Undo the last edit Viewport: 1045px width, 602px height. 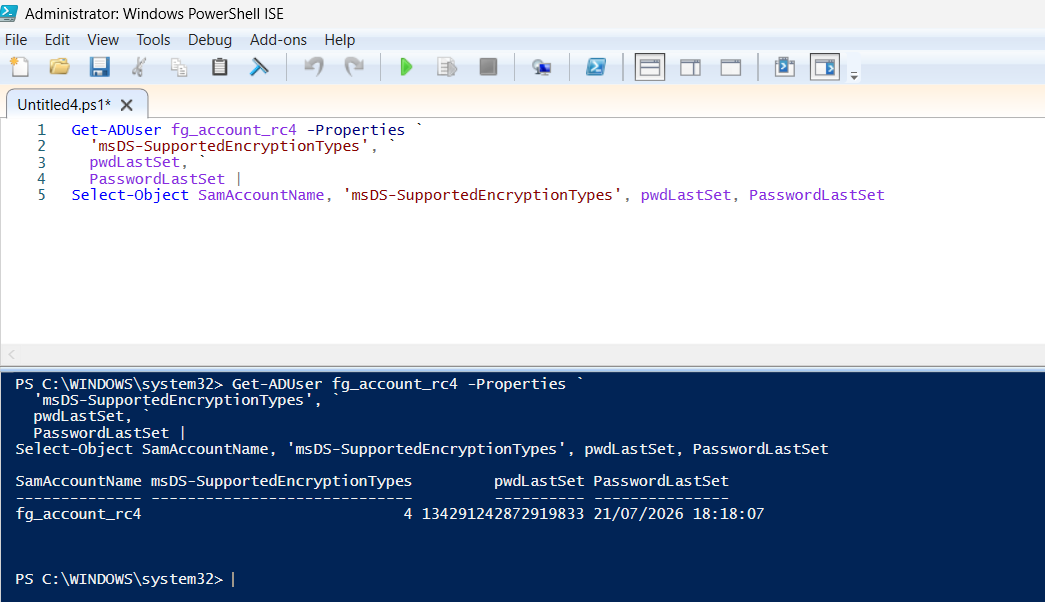(313, 67)
